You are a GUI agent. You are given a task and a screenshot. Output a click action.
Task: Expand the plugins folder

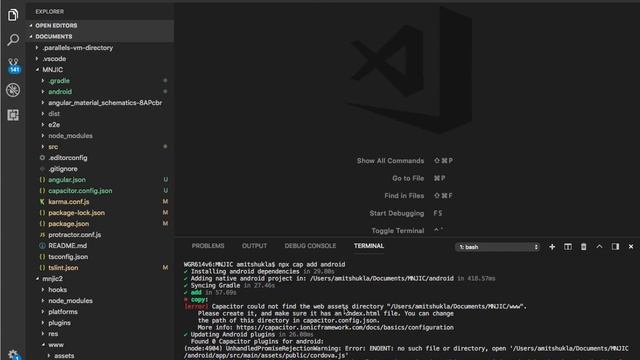(x=100, y=323)
